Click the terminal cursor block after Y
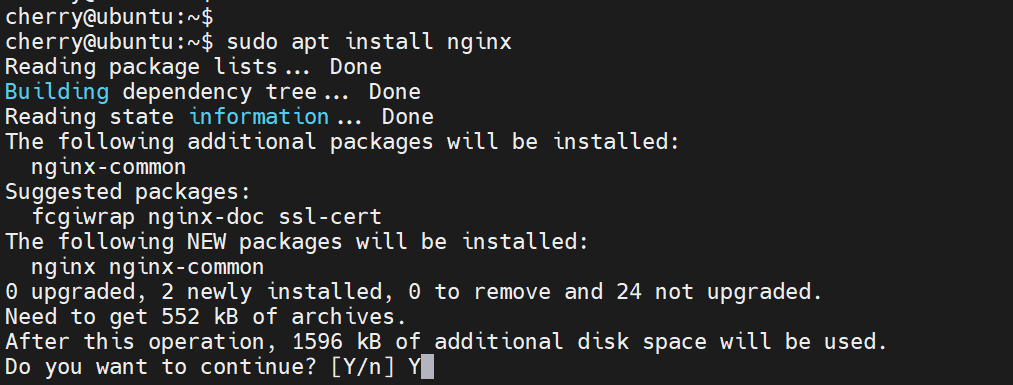 (x=427, y=367)
